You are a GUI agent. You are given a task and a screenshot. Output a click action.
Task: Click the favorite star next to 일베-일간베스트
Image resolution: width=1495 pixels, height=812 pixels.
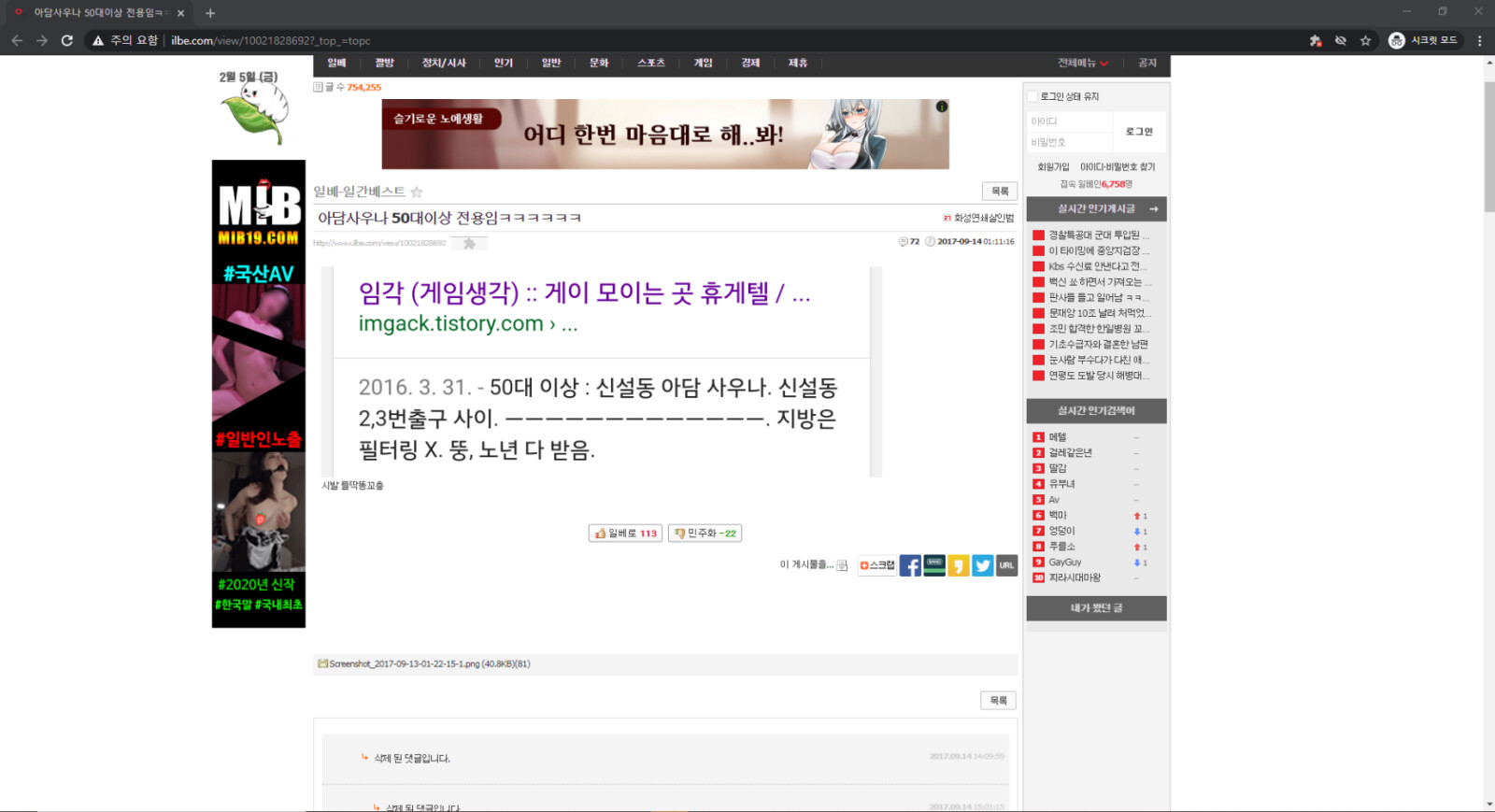point(417,192)
